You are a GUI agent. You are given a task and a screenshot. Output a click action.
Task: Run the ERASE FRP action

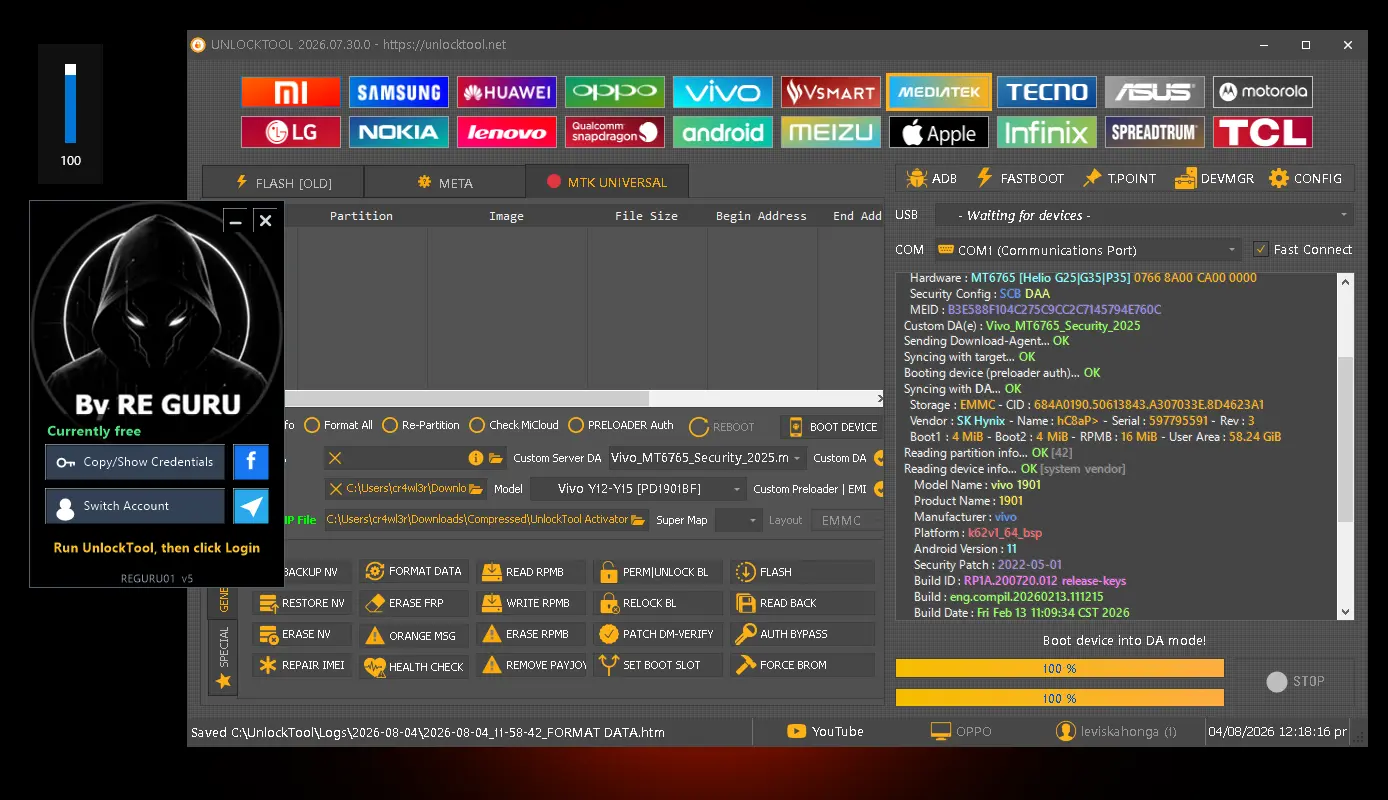tap(414, 603)
